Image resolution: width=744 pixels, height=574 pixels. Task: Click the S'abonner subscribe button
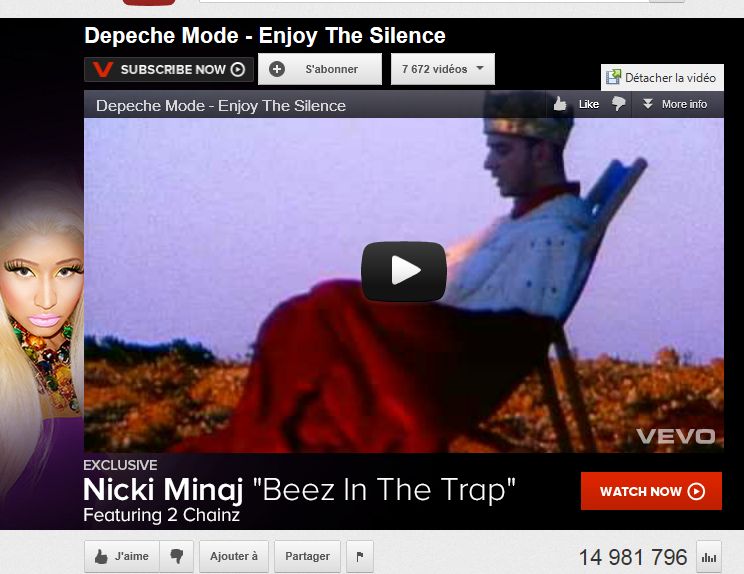[x=320, y=69]
